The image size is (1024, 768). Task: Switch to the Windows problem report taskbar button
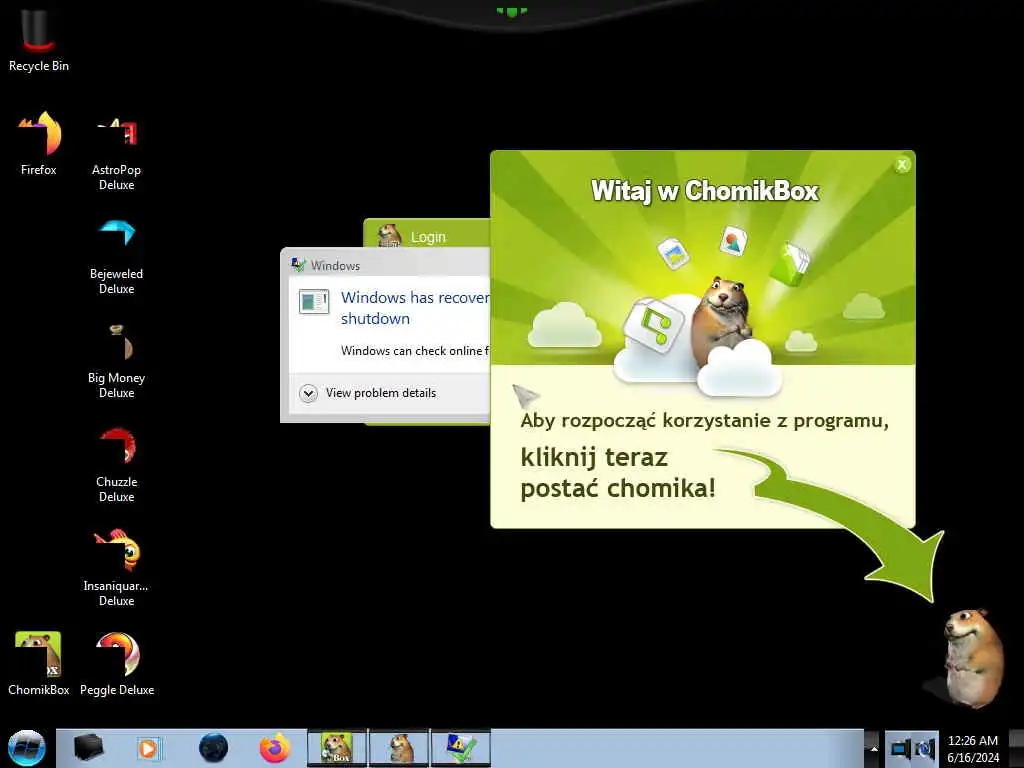pos(460,748)
